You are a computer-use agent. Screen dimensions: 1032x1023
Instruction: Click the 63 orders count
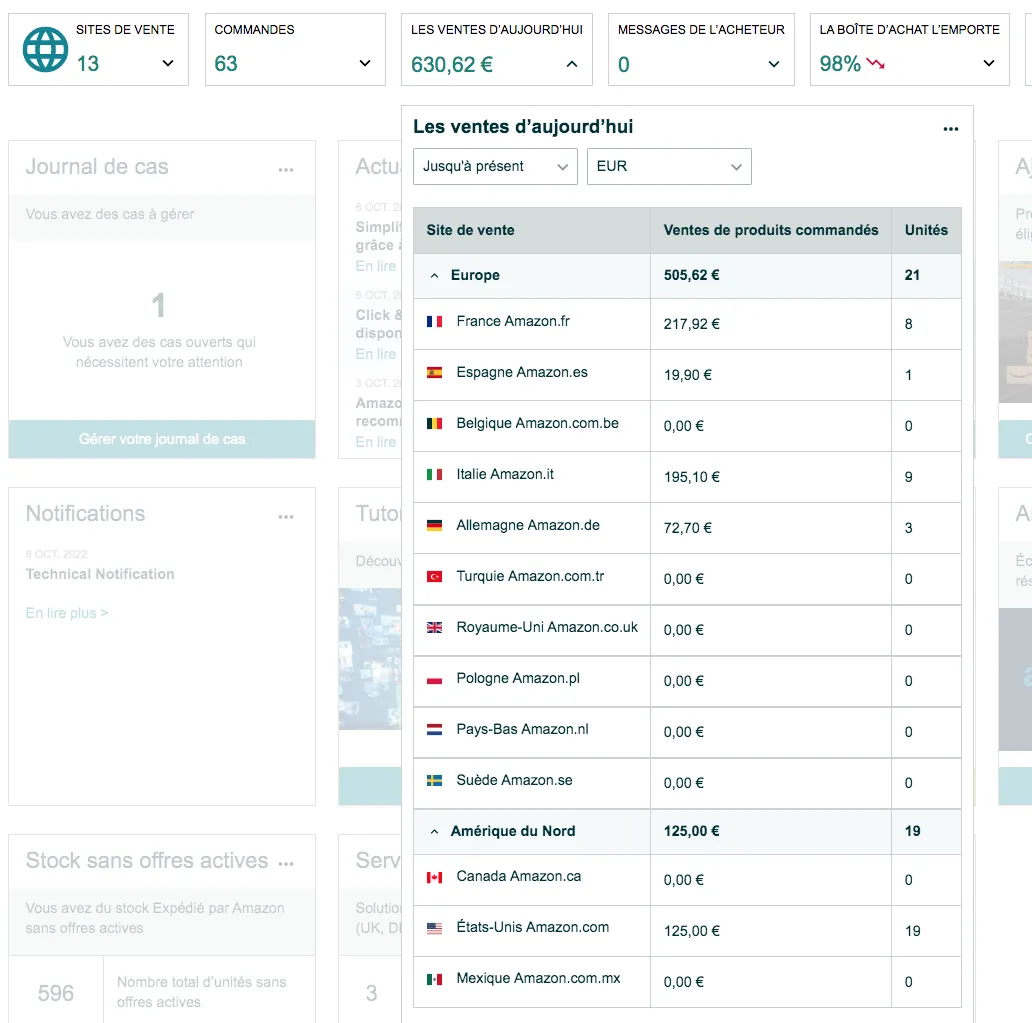tap(226, 64)
